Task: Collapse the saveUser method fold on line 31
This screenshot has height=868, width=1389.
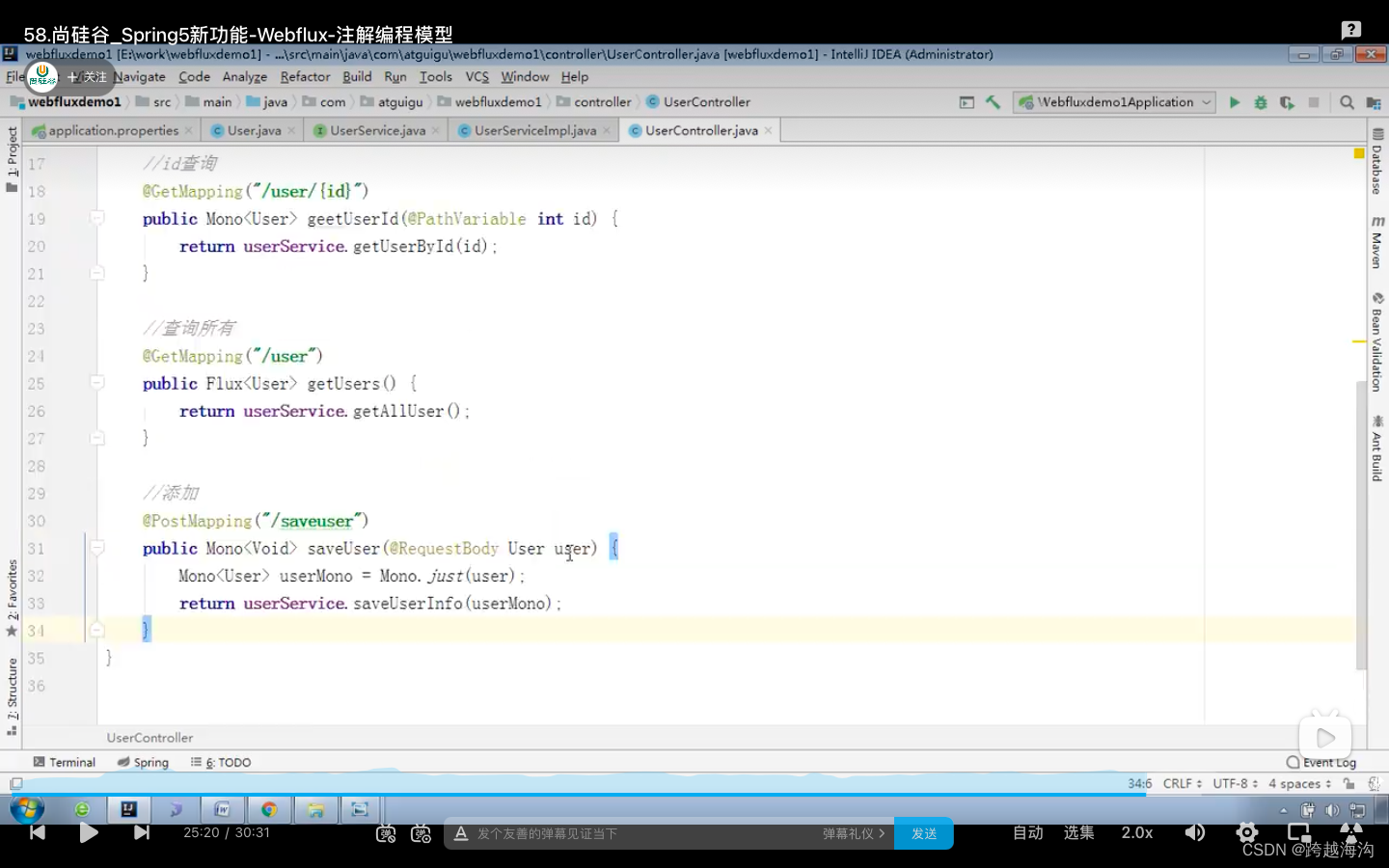Action: tap(96, 548)
